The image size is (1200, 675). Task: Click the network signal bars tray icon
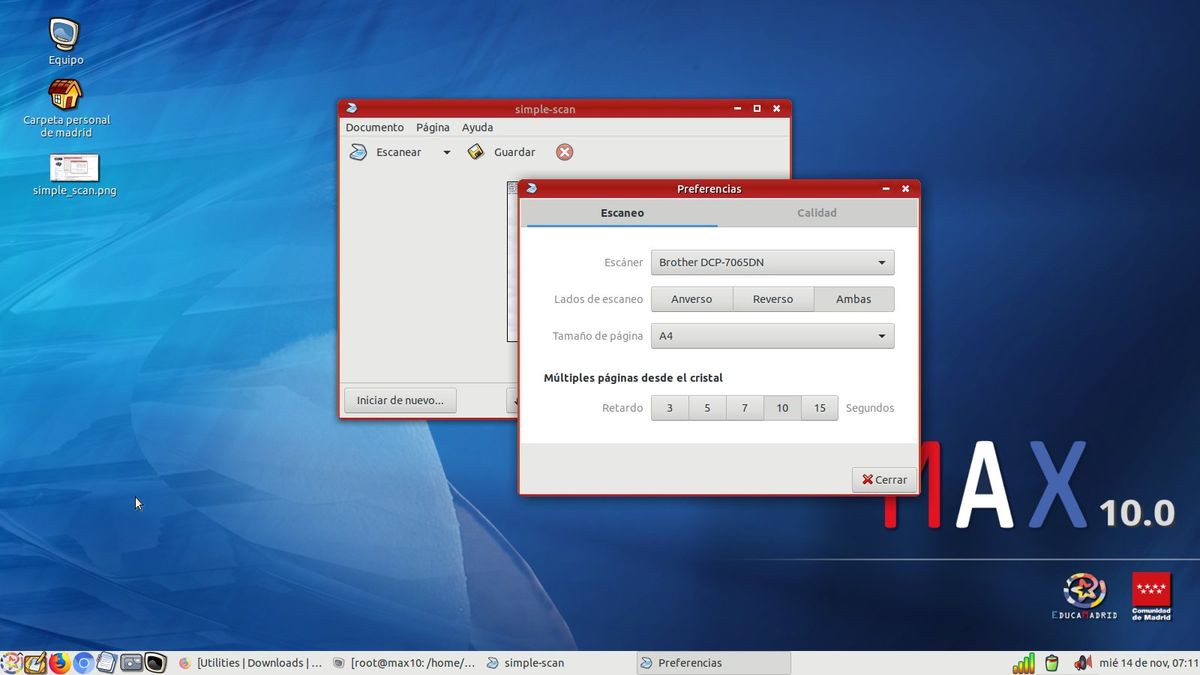(1023, 663)
